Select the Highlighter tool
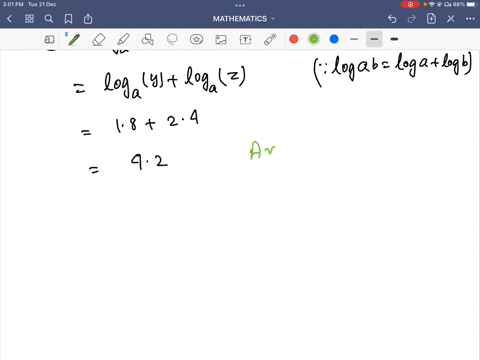Image resolution: width=480 pixels, height=360 pixels. pyautogui.click(x=123, y=39)
